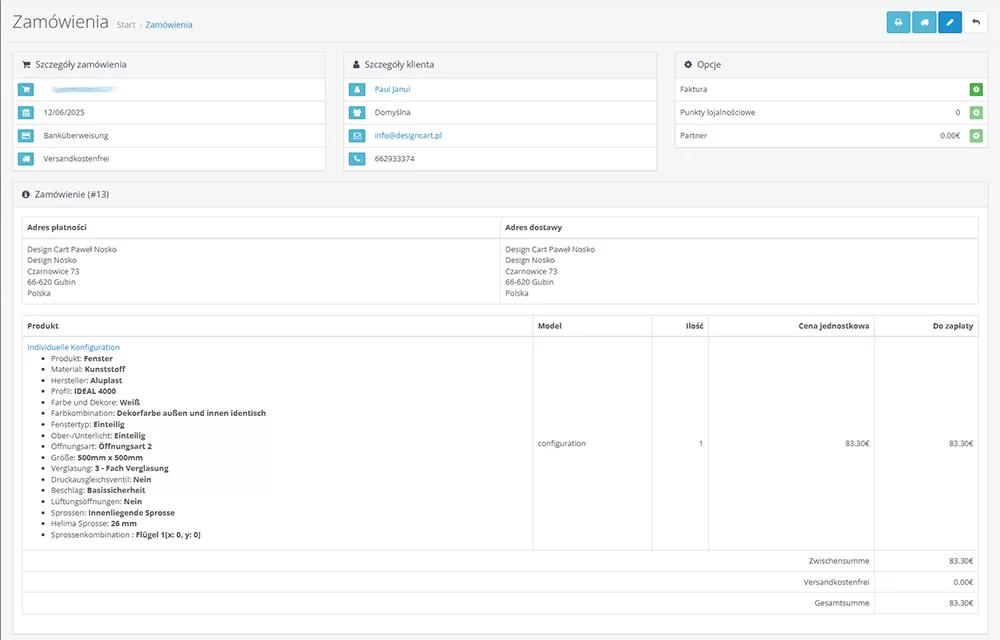The height and width of the screenshot is (640, 1000).
Task: Click the info@designcart.pl email link
Action: click(x=408, y=136)
